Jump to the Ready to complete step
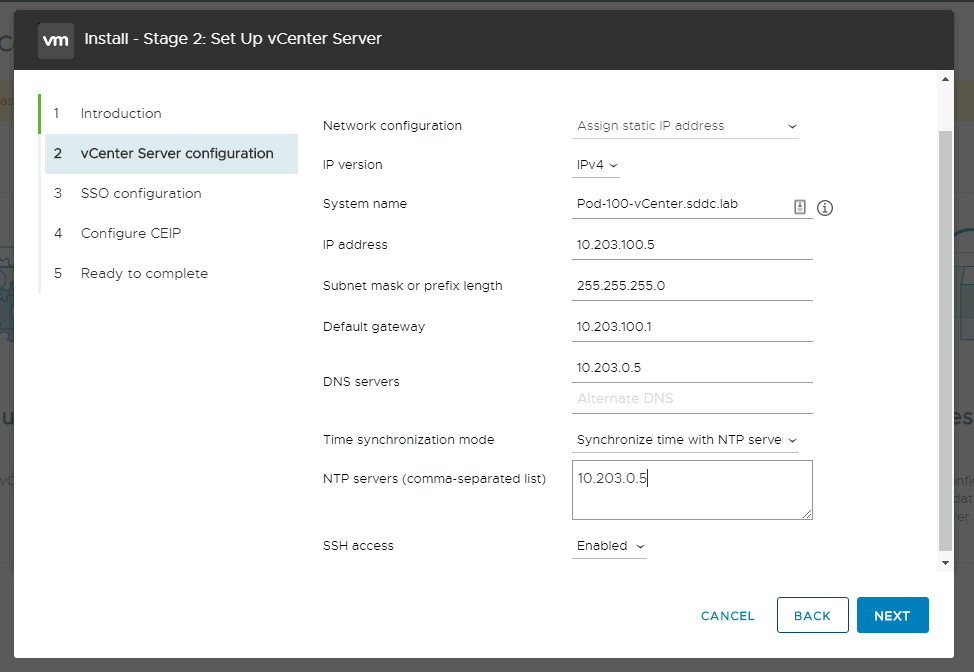This screenshot has height=672, width=974. 144,274
